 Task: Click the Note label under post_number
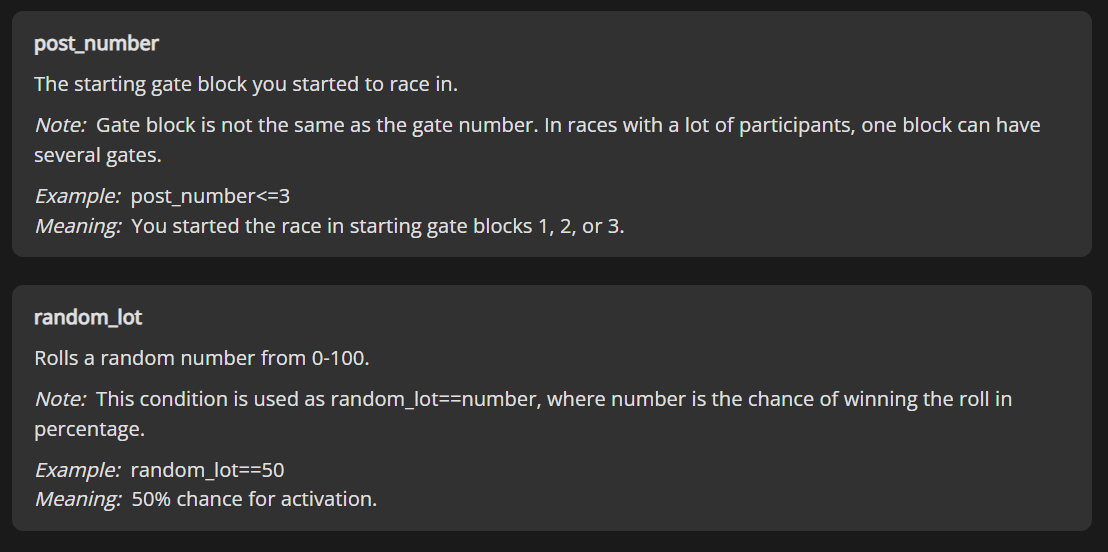click(60, 126)
